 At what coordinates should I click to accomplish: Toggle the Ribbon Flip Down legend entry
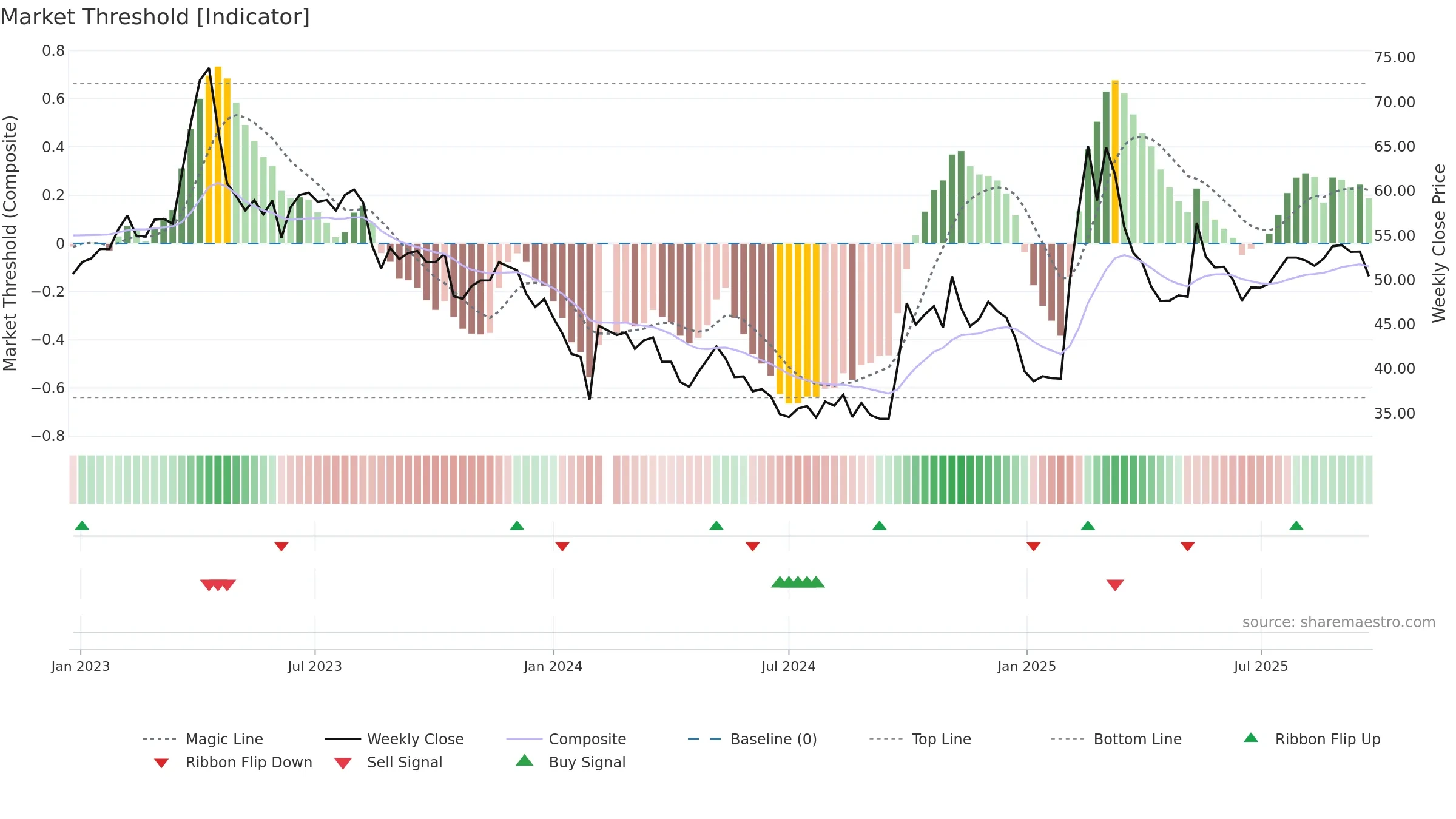[x=233, y=762]
